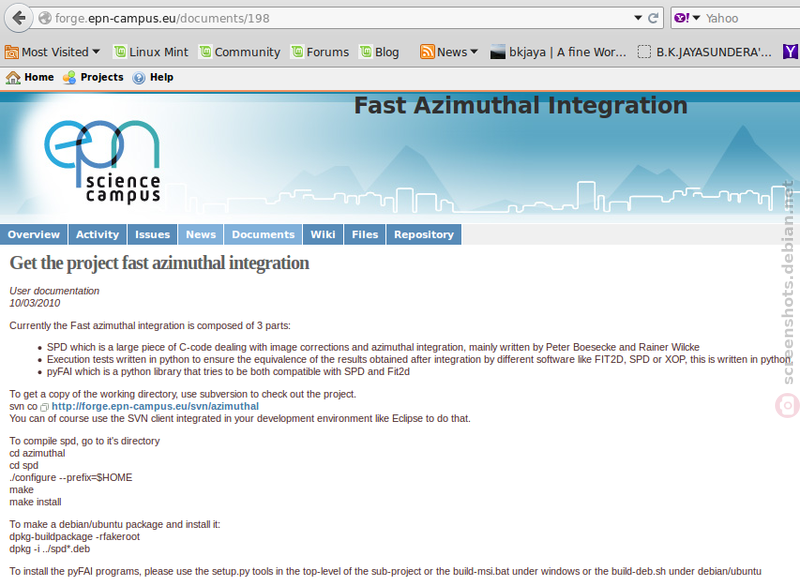Click the 'dpkg-buildpackage -rfakeroot' line
This screenshot has height=586, width=800.
(x=74, y=537)
